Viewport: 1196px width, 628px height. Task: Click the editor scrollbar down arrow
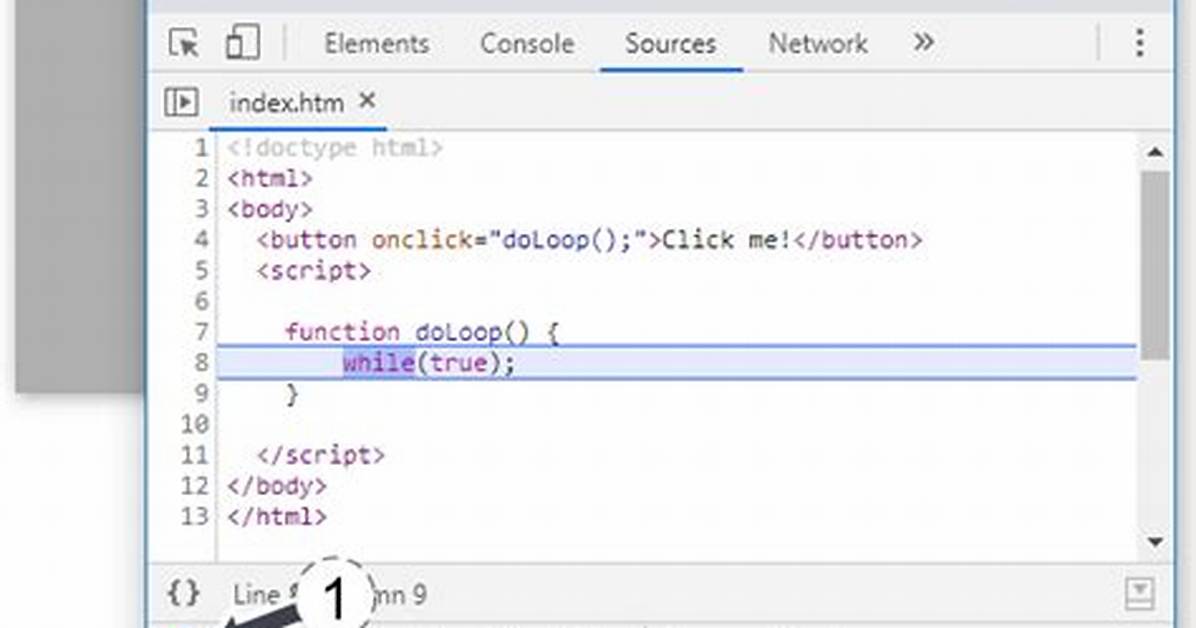pos(1156,542)
